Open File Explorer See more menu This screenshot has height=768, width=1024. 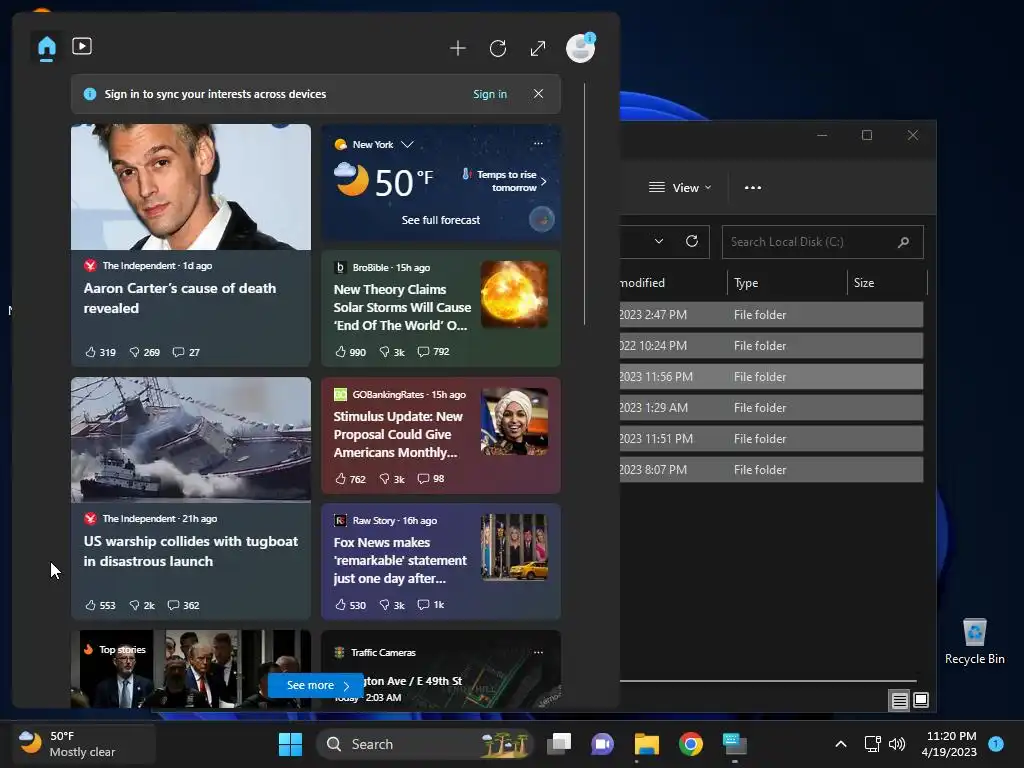753,187
